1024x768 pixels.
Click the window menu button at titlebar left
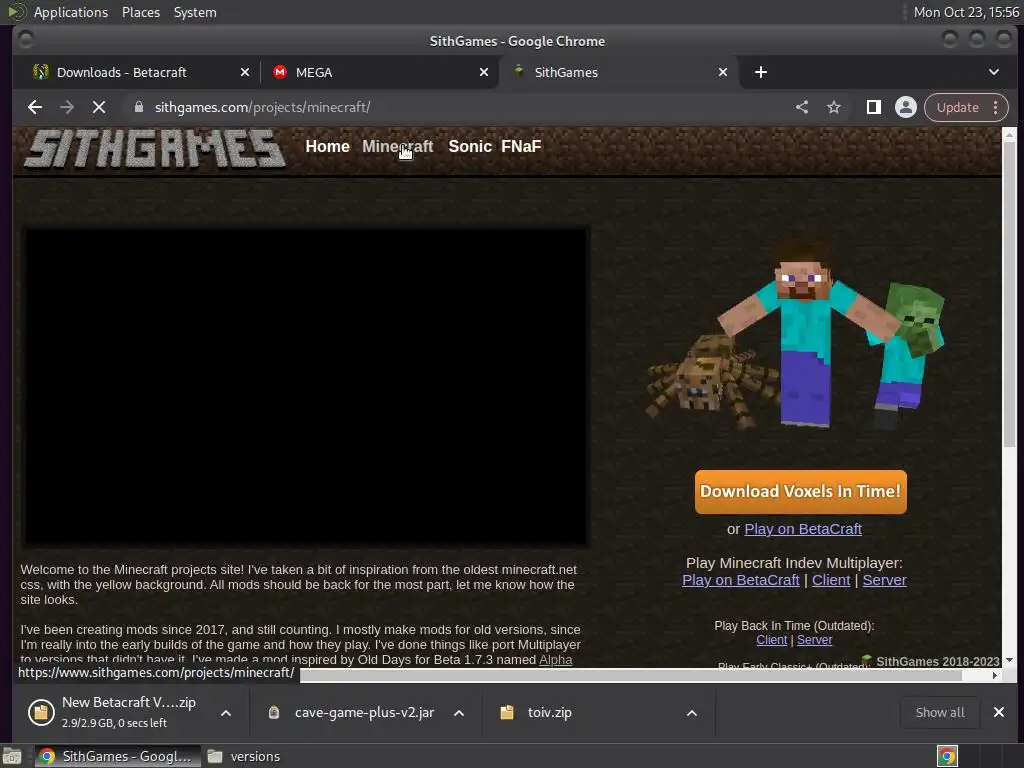25,40
